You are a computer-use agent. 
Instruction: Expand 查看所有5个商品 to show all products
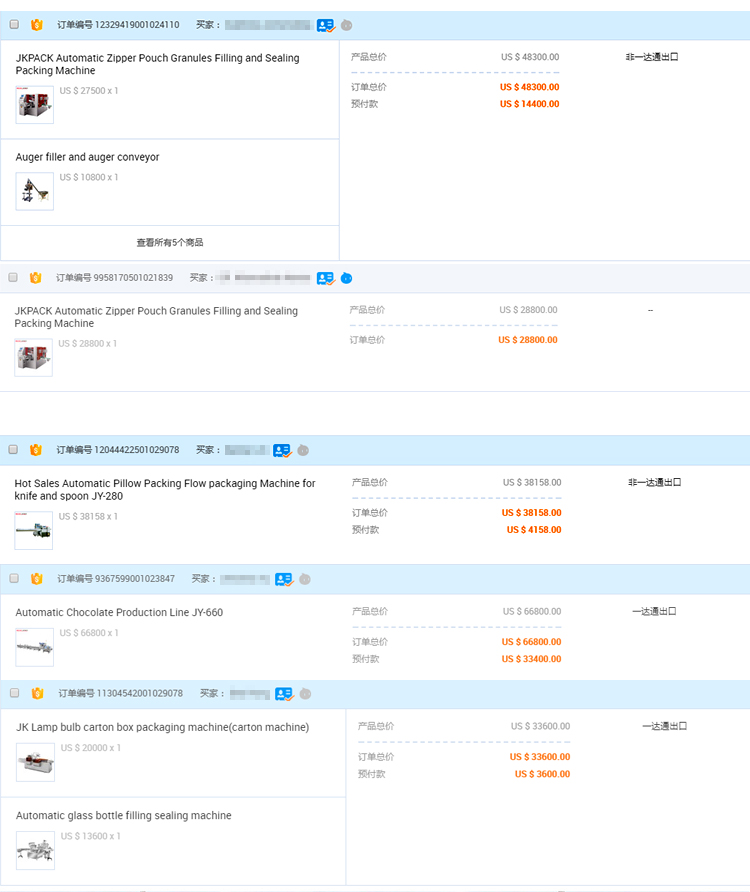pos(170,243)
